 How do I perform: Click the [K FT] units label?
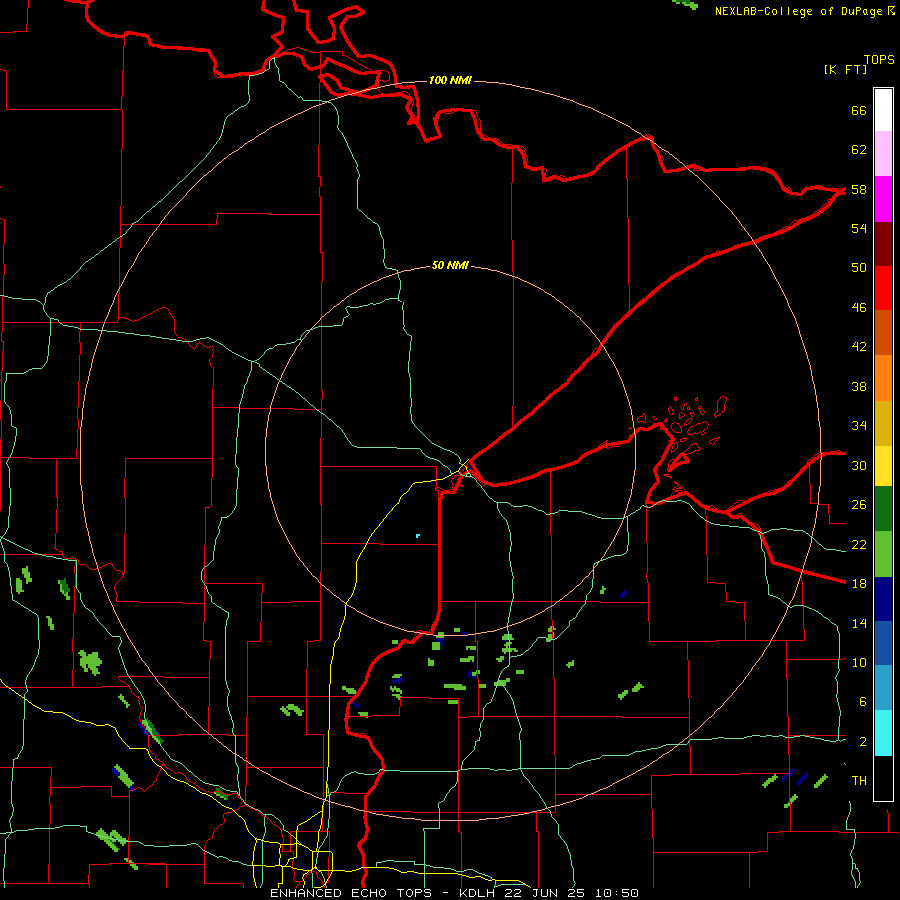click(x=845, y=69)
